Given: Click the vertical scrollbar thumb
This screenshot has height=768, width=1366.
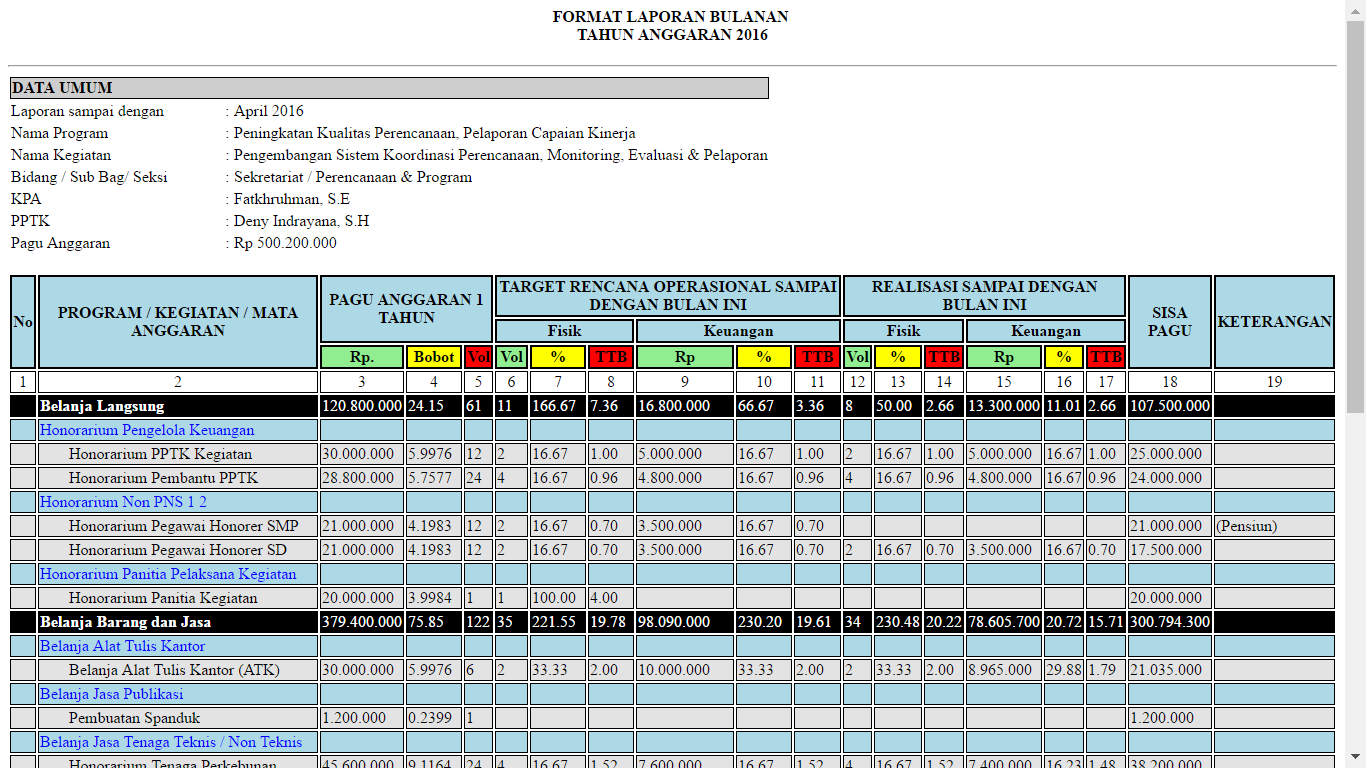Looking at the screenshot, I should pos(1355,215).
